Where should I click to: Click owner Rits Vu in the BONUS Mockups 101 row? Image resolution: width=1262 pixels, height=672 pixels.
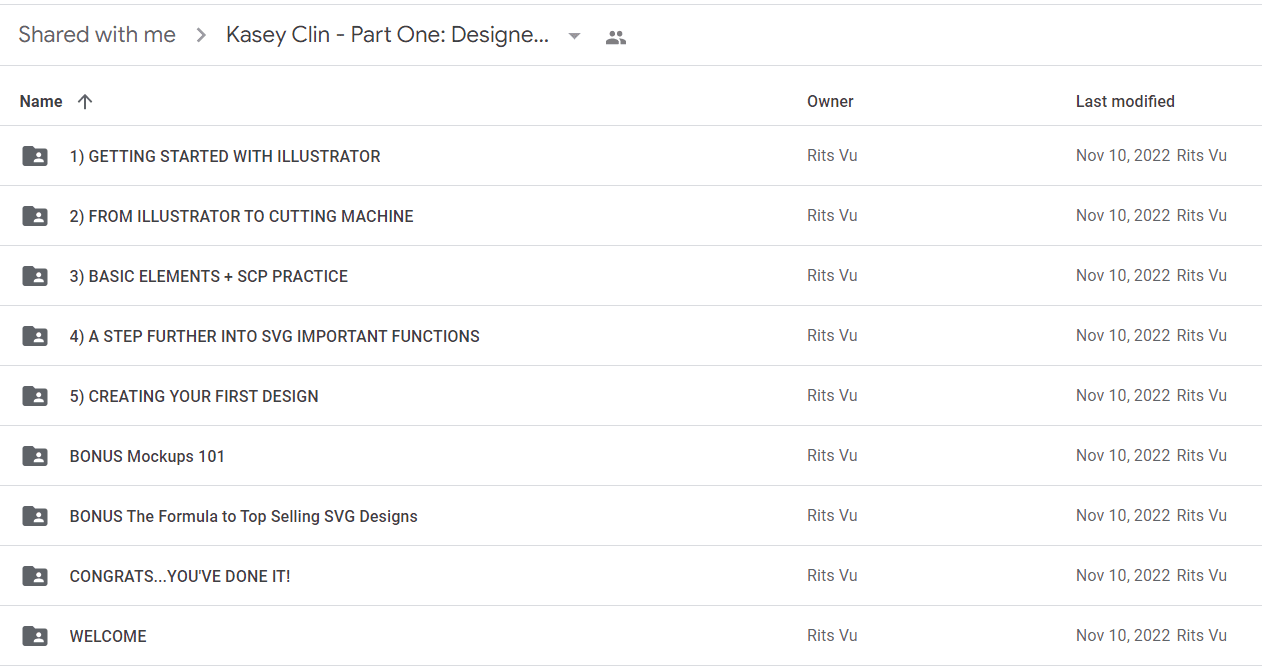point(832,456)
